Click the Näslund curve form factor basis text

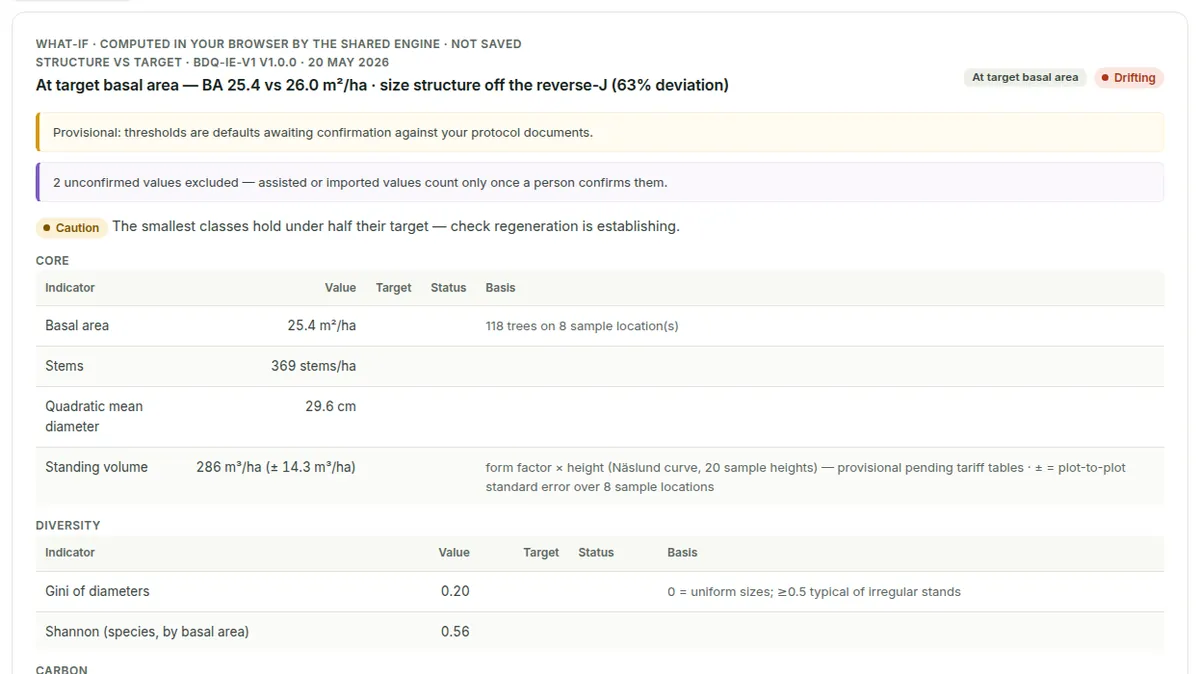pos(805,477)
